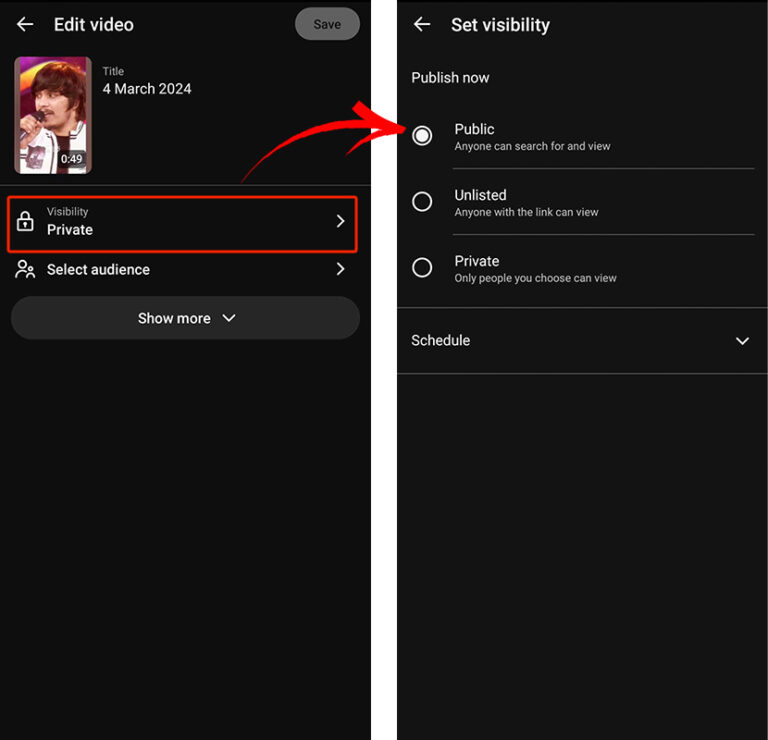Screen dimensions: 768x740
Task: Click the lock icon beside Visibility
Action: (25, 221)
